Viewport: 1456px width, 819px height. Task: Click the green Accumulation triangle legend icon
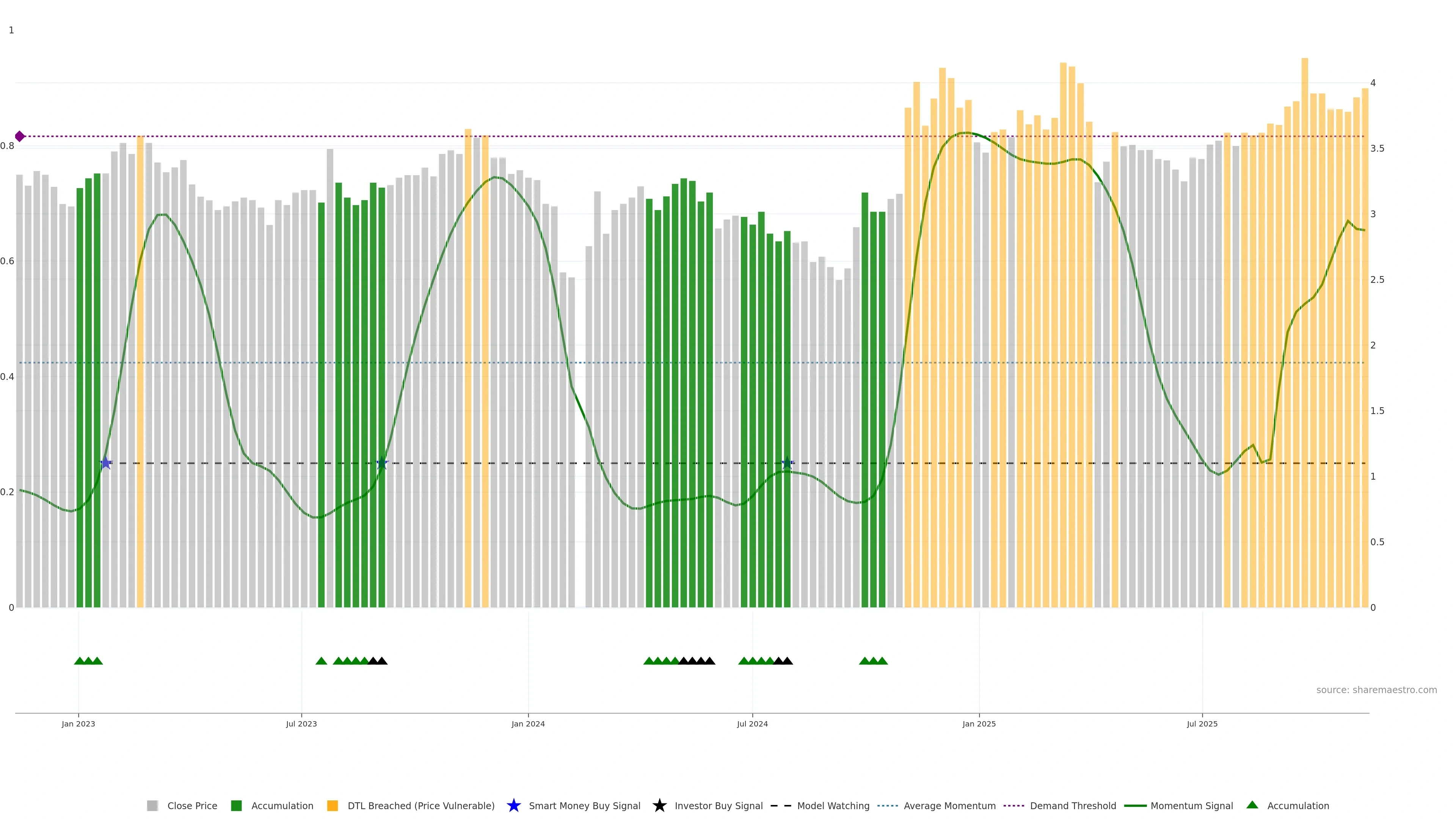coord(1252,805)
